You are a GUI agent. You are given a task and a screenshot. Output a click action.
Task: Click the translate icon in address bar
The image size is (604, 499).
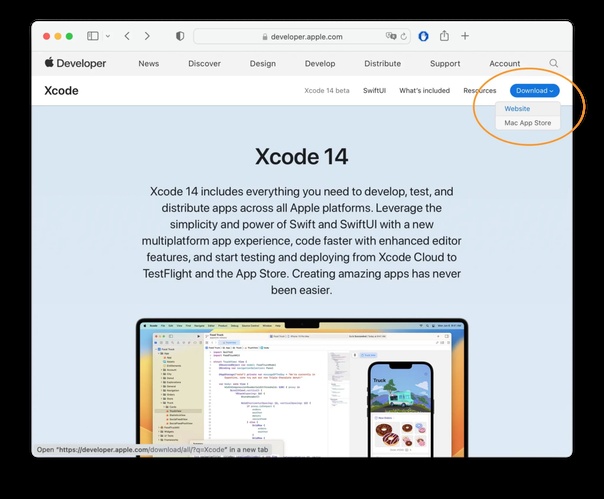pos(391,36)
